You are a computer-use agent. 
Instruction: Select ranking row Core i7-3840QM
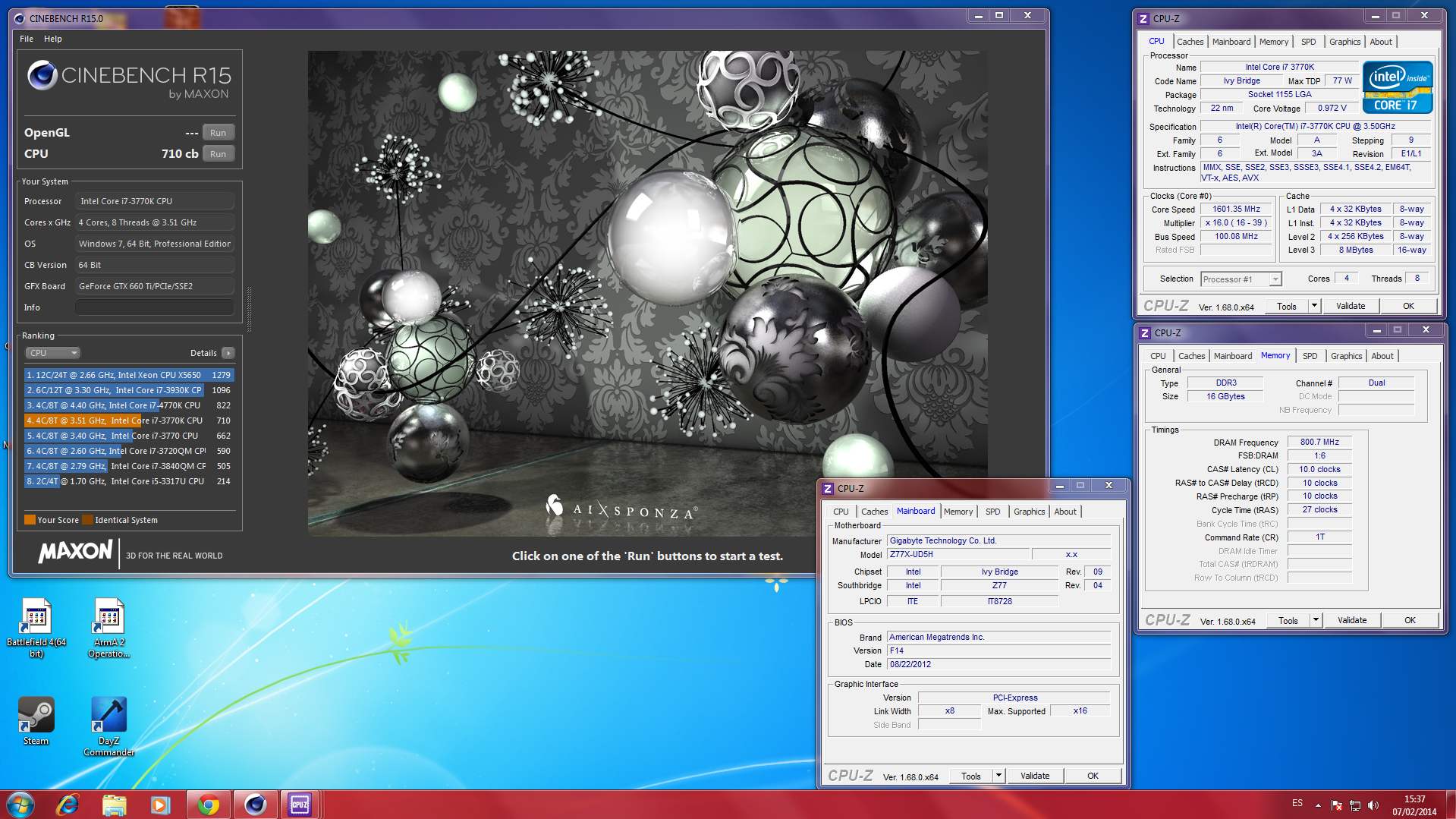[129, 466]
